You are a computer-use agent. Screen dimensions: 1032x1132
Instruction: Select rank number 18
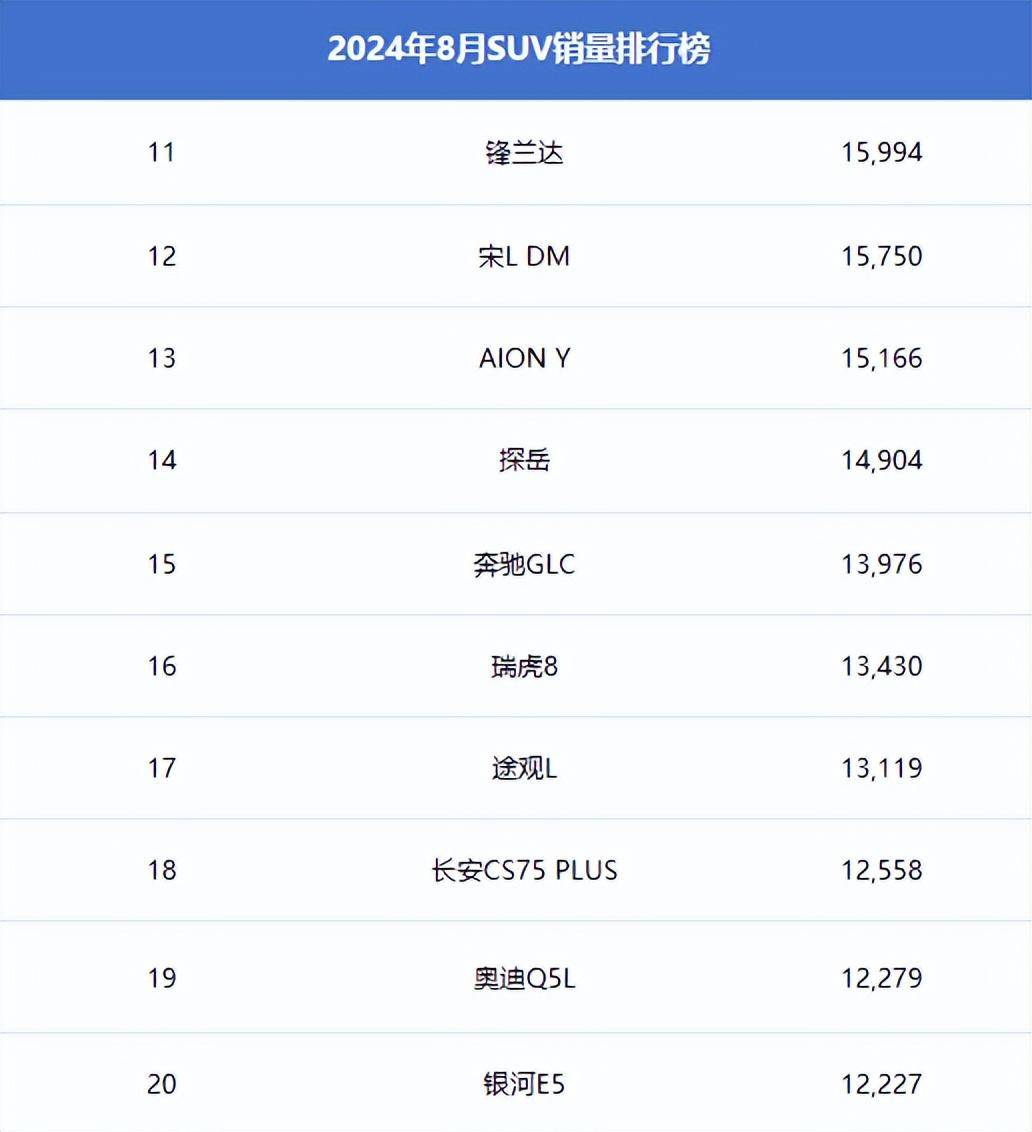(162, 870)
